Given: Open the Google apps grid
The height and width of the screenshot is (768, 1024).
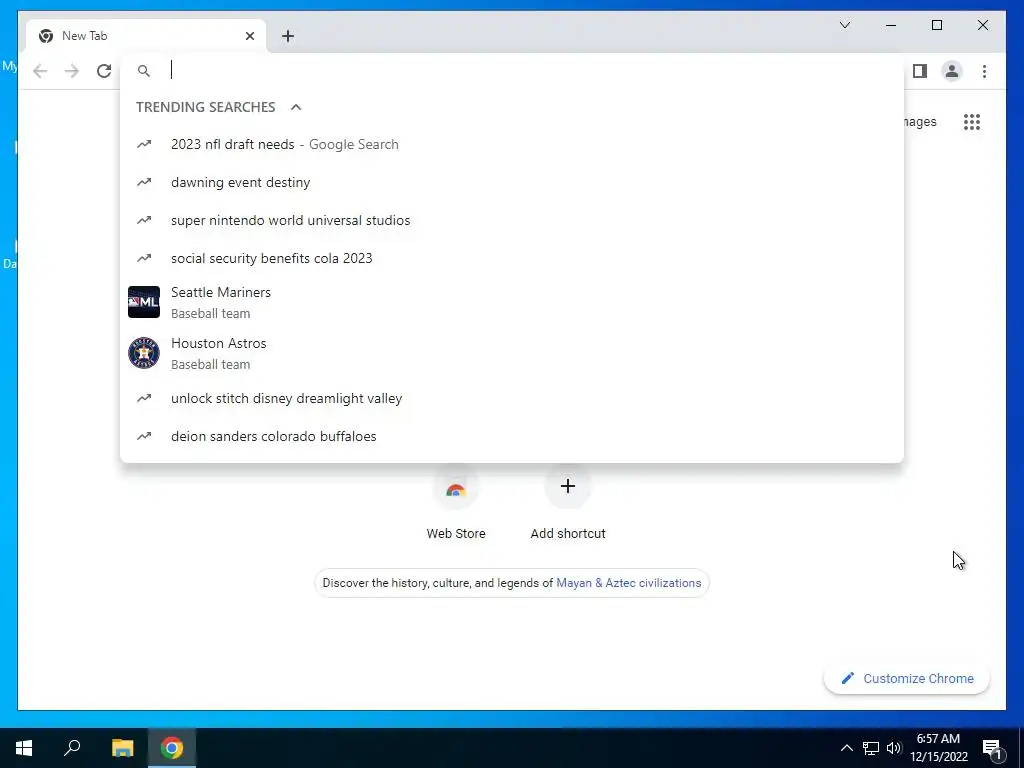Looking at the screenshot, I should [x=972, y=122].
